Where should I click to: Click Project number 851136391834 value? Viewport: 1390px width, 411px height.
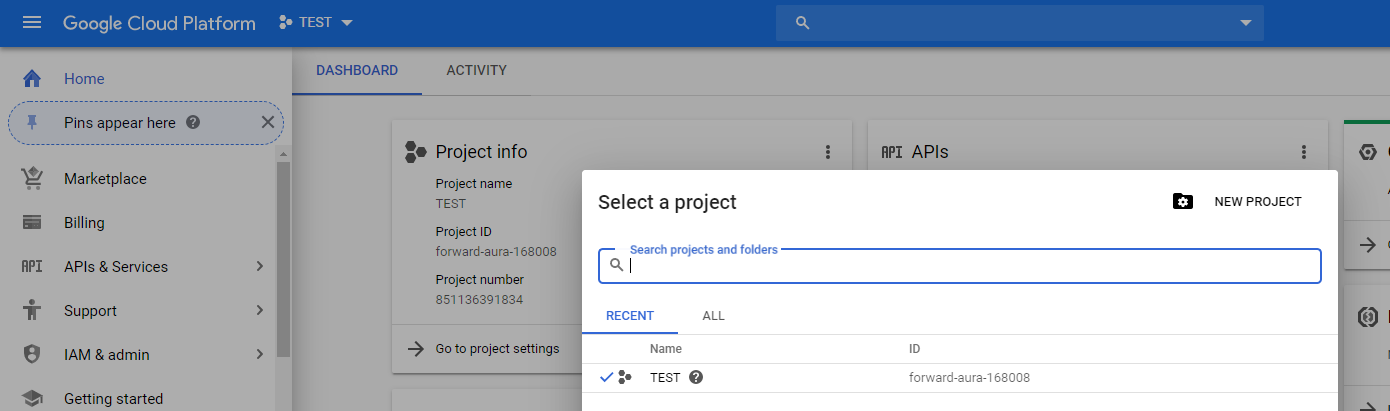click(479, 300)
